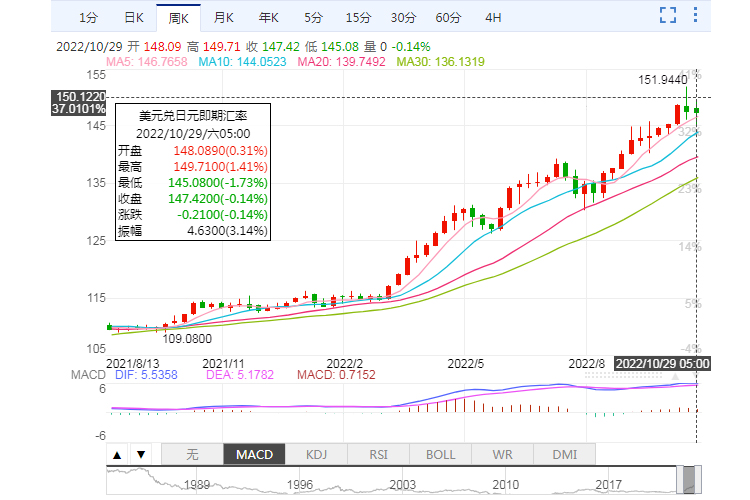Click the MA20: 139.7492 legend label

(341, 62)
